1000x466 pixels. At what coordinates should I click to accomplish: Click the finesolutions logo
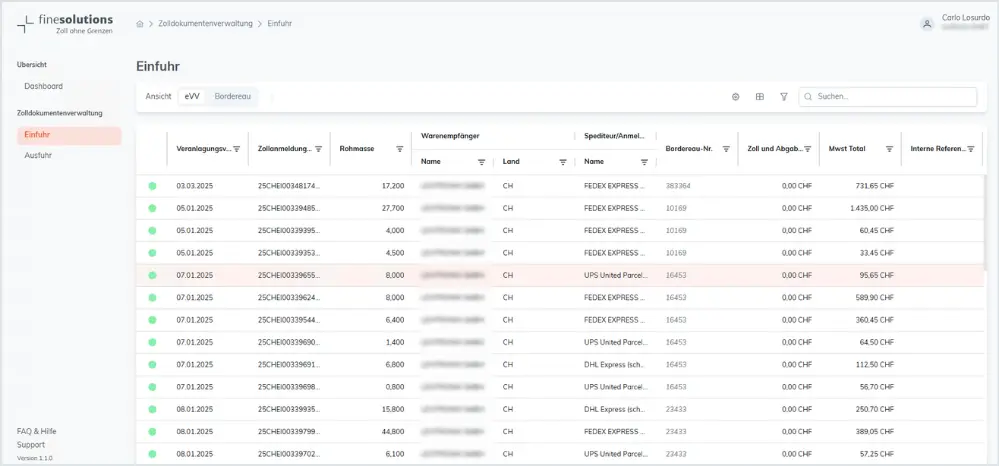click(x=65, y=24)
